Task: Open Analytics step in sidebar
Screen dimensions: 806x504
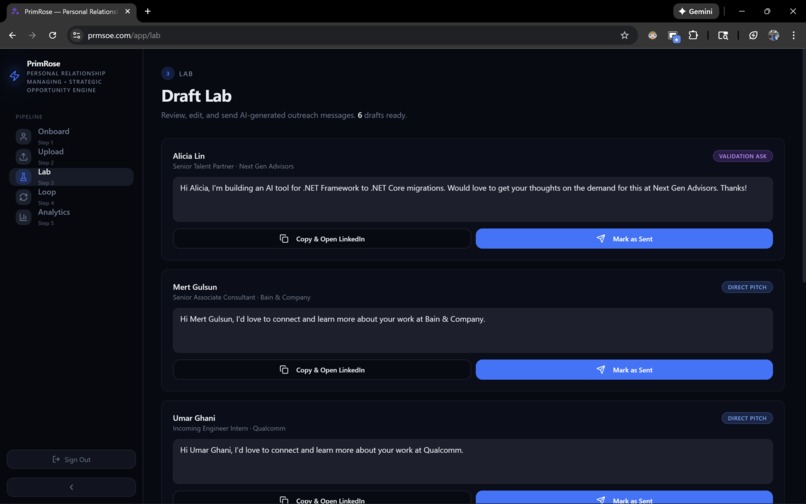Action: 71,217
